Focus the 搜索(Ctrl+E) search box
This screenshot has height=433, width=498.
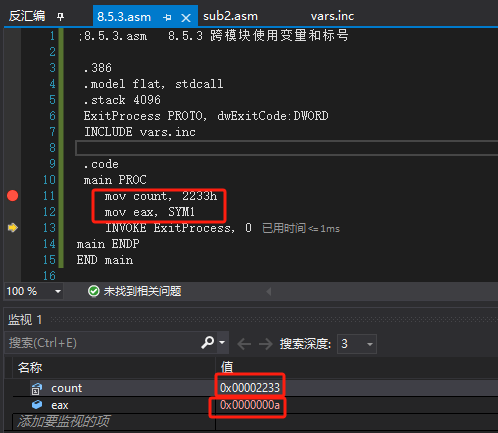[x=103, y=343]
